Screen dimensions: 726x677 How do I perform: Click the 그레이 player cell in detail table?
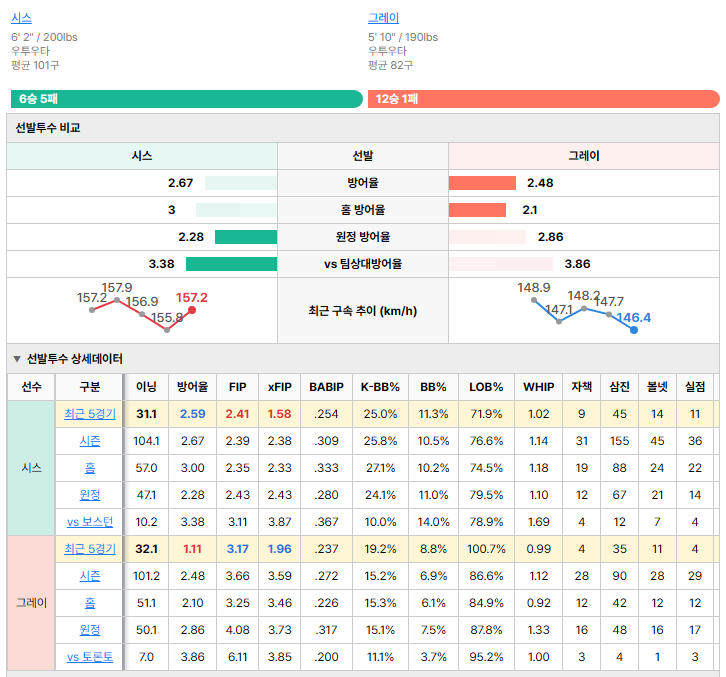click(x=31, y=602)
